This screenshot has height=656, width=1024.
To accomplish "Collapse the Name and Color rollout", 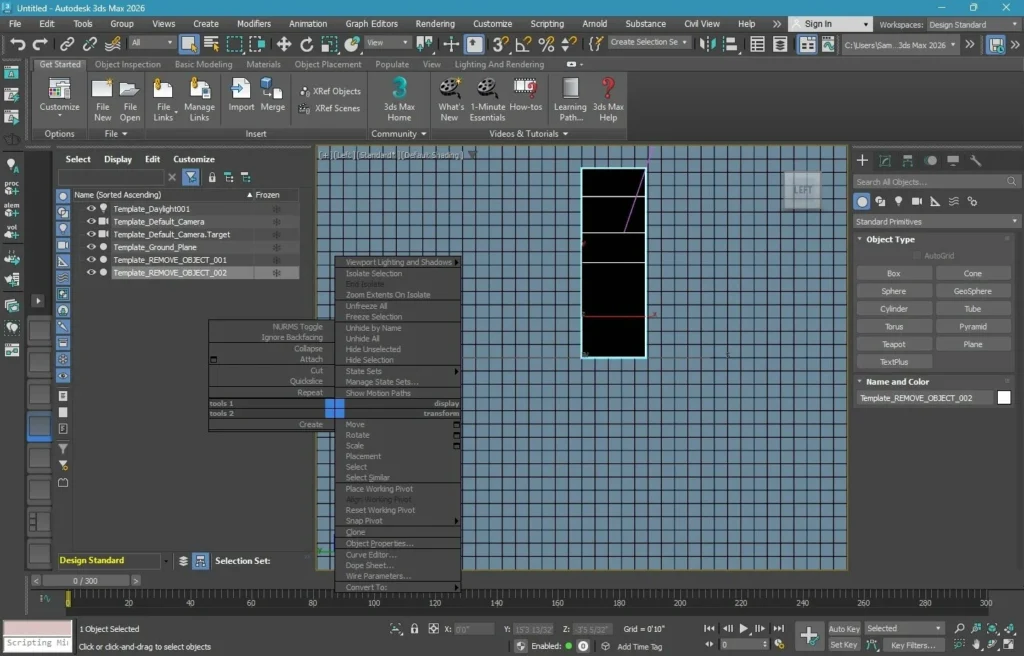I will click(x=860, y=382).
